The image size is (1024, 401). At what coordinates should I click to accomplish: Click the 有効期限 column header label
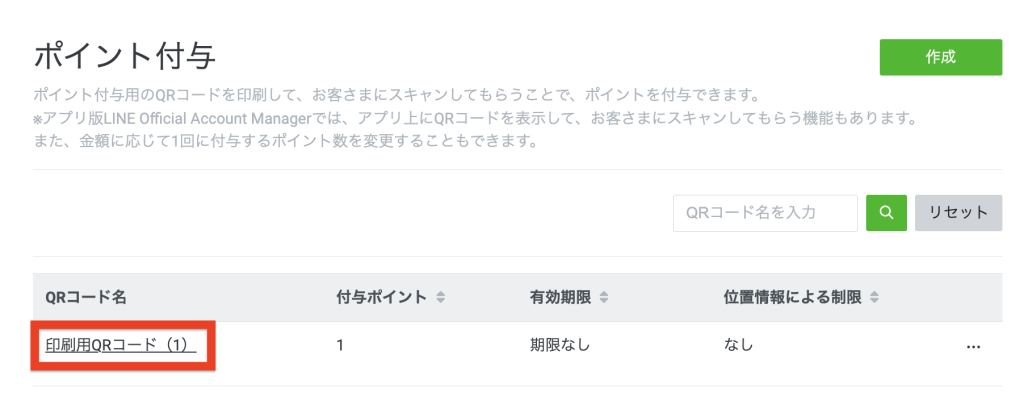coord(560,298)
